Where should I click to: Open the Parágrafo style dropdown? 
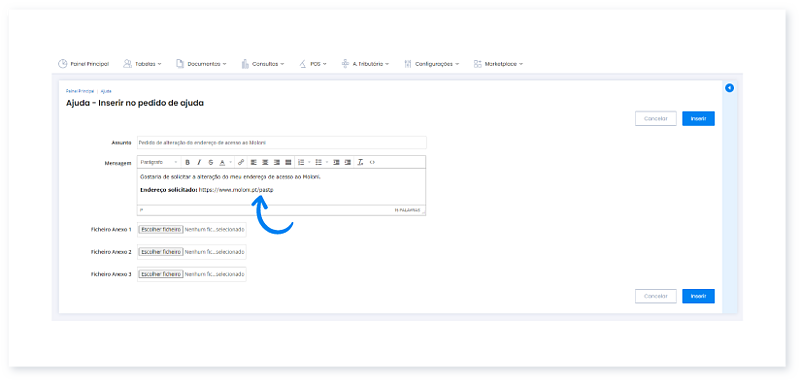[159, 162]
